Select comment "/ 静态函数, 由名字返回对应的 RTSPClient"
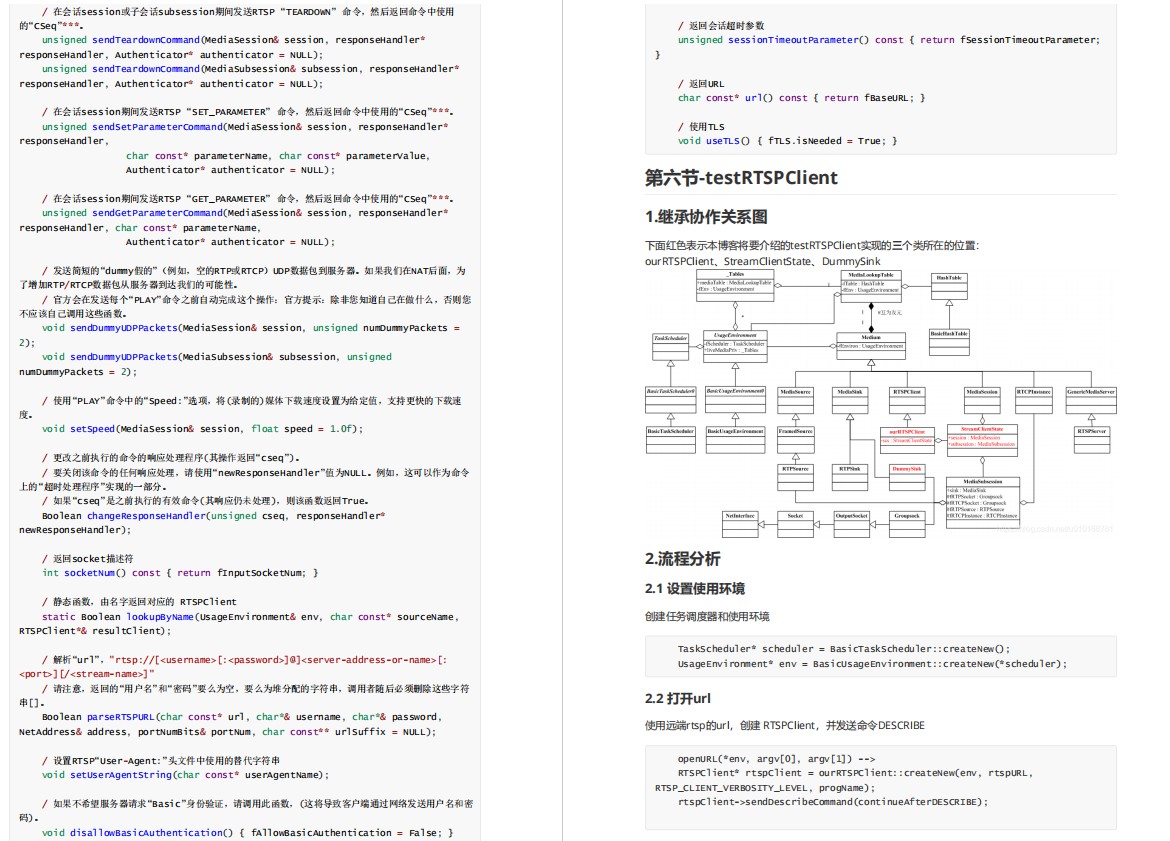Screen dimensions: 1170x841 [x=139, y=602]
